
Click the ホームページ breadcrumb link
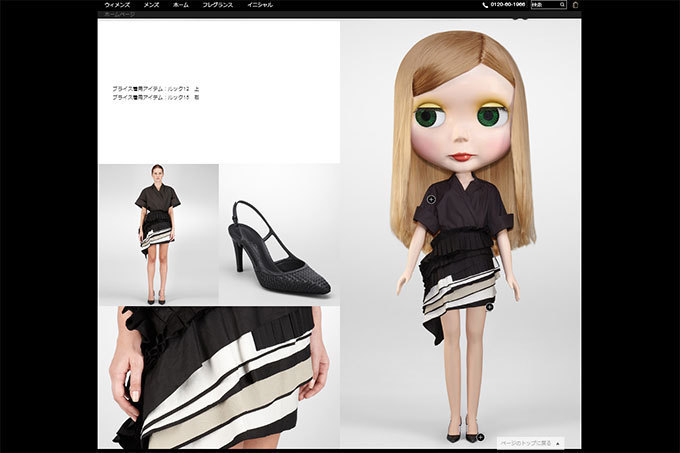click(x=120, y=14)
